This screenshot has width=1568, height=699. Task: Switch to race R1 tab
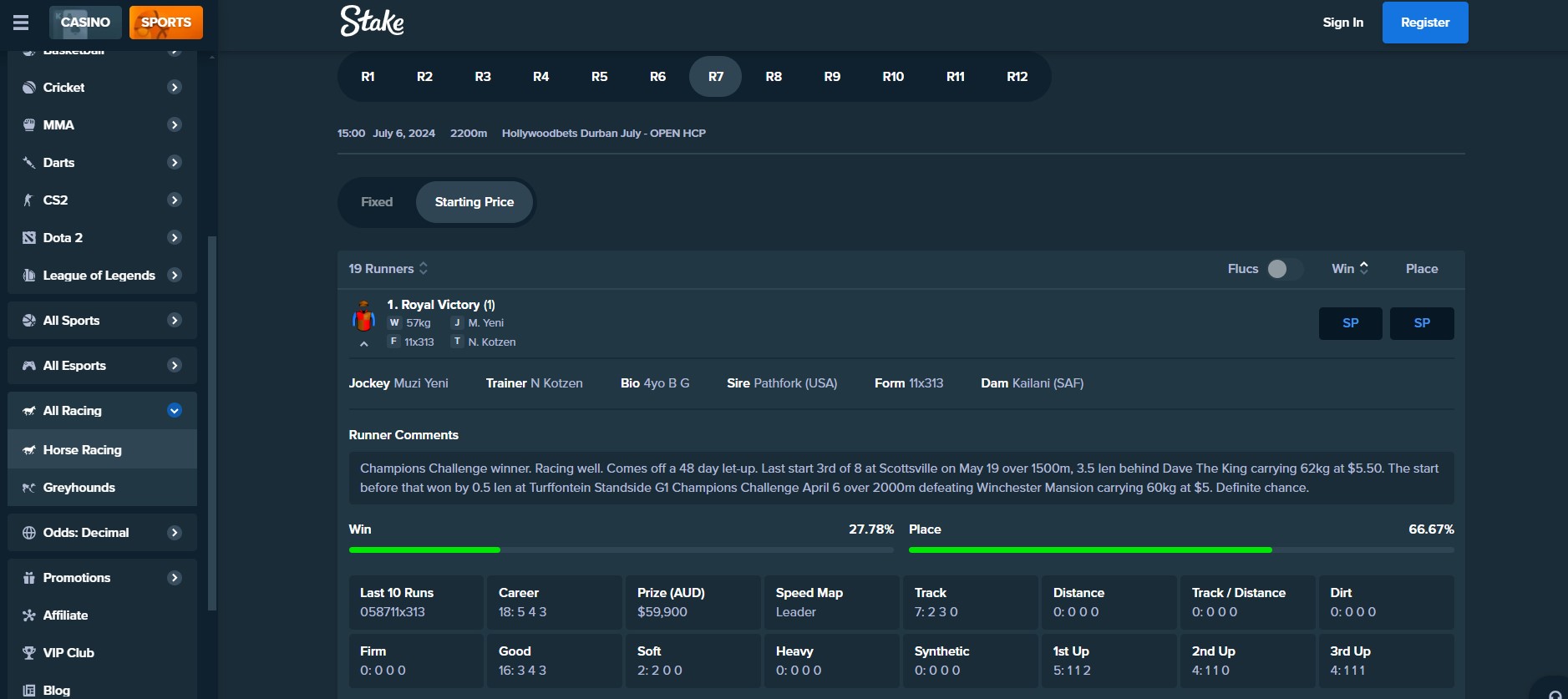pos(368,76)
